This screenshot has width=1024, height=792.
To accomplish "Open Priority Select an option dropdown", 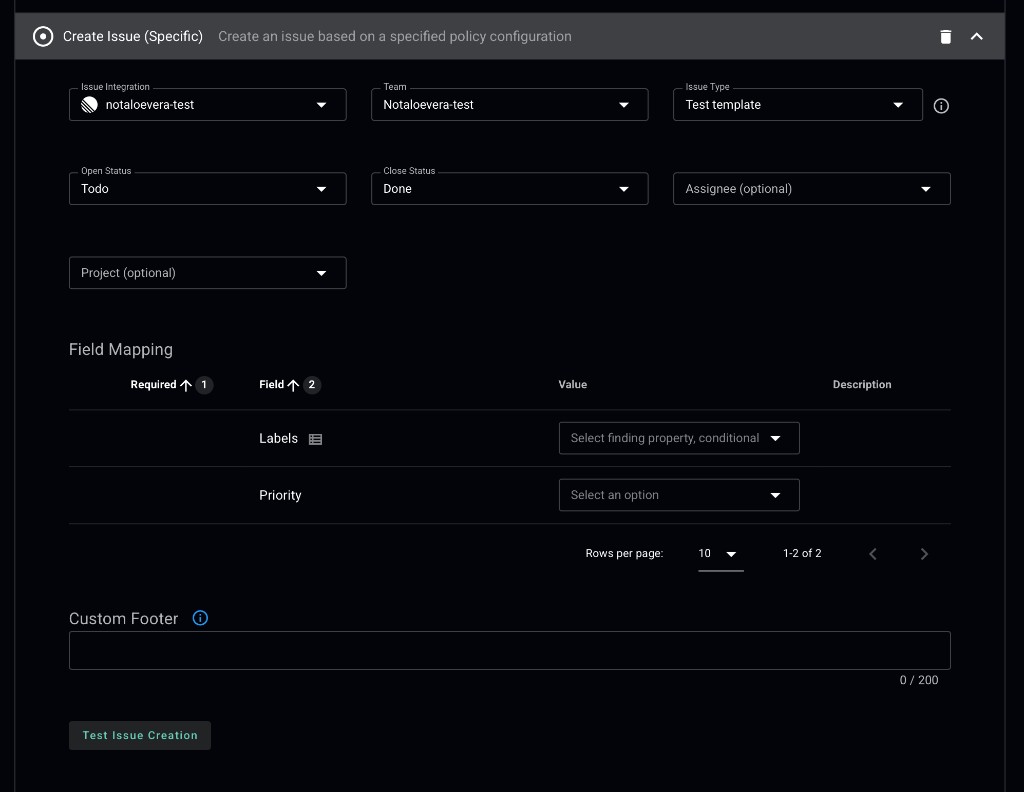I will [679, 495].
